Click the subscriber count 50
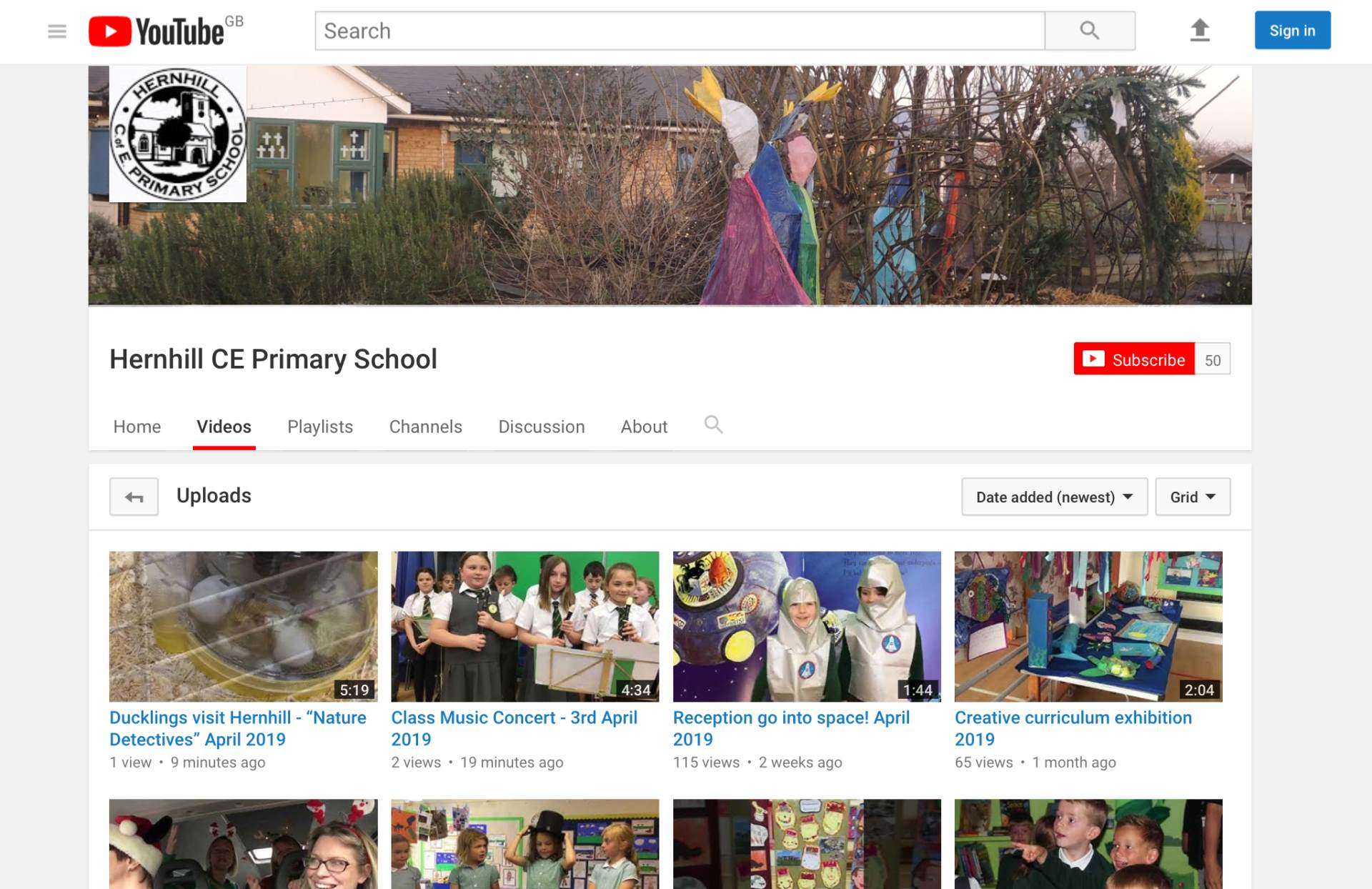The height and width of the screenshot is (889, 1372). pyautogui.click(x=1213, y=359)
